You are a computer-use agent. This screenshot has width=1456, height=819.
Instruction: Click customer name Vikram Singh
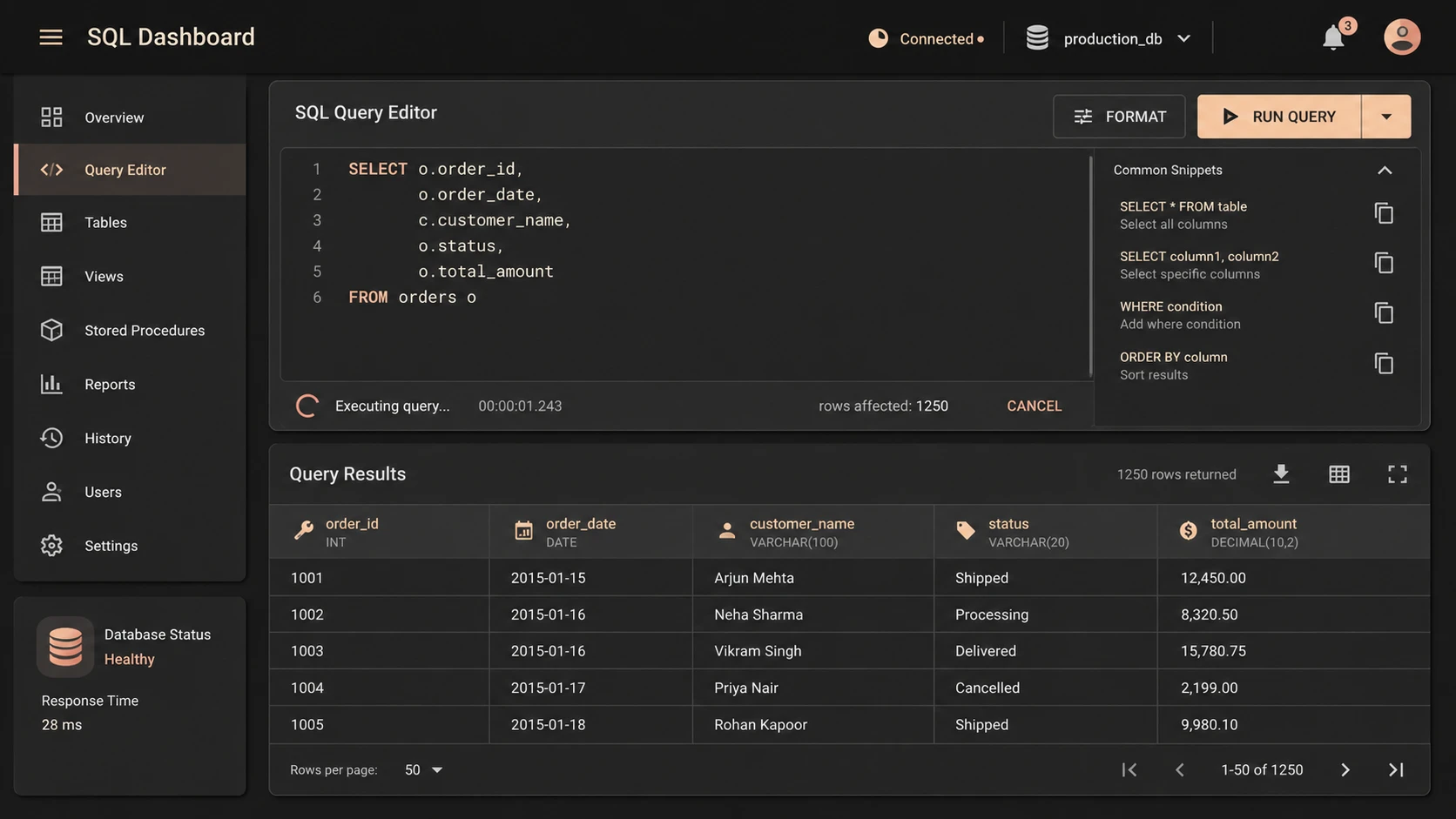[x=758, y=651]
